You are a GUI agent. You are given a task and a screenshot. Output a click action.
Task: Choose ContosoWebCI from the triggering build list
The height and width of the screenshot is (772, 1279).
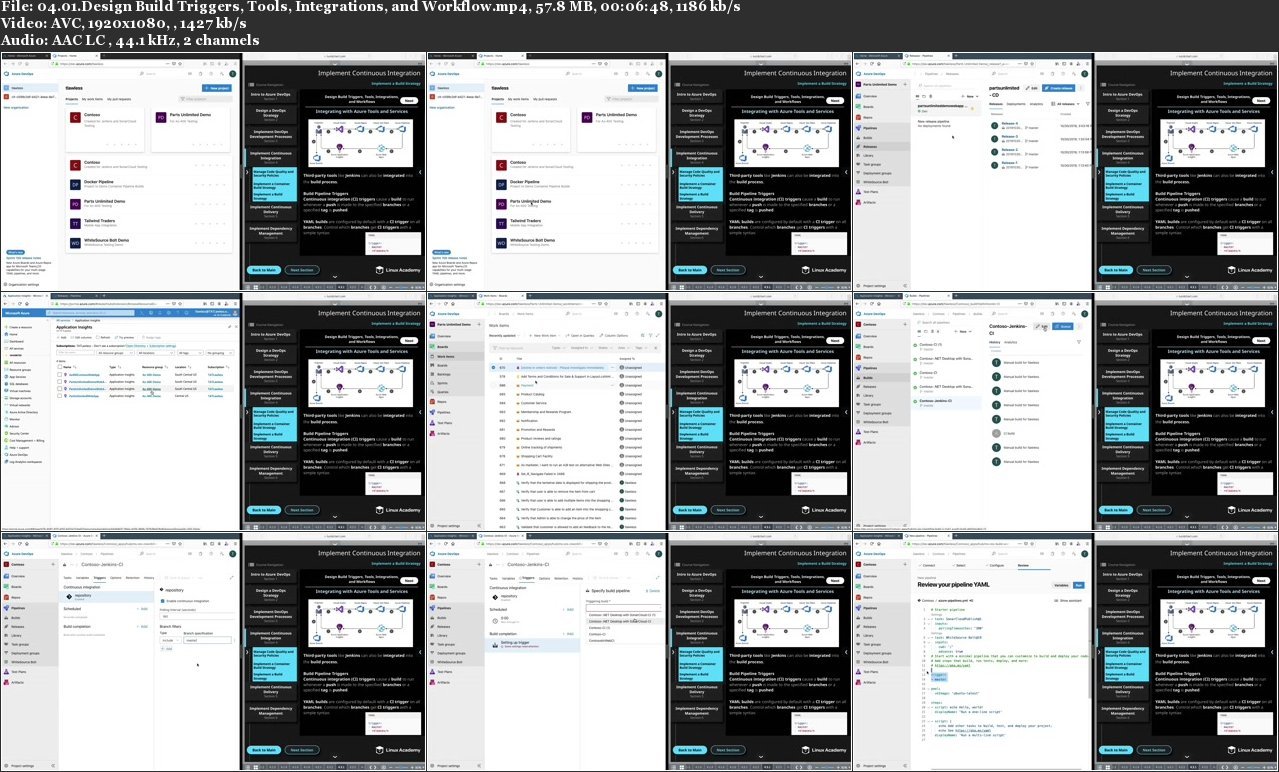[x=601, y=640]
